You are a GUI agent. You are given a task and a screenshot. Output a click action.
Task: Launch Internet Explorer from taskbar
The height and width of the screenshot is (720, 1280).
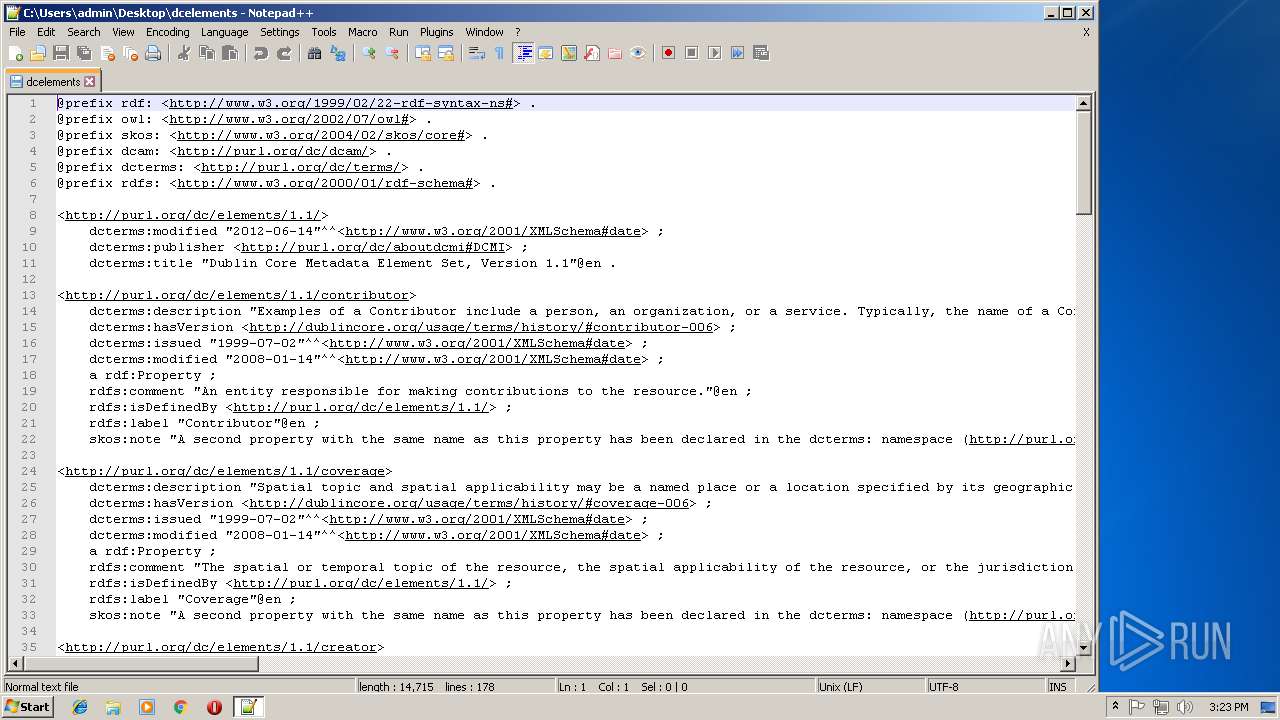coord(80,707)
